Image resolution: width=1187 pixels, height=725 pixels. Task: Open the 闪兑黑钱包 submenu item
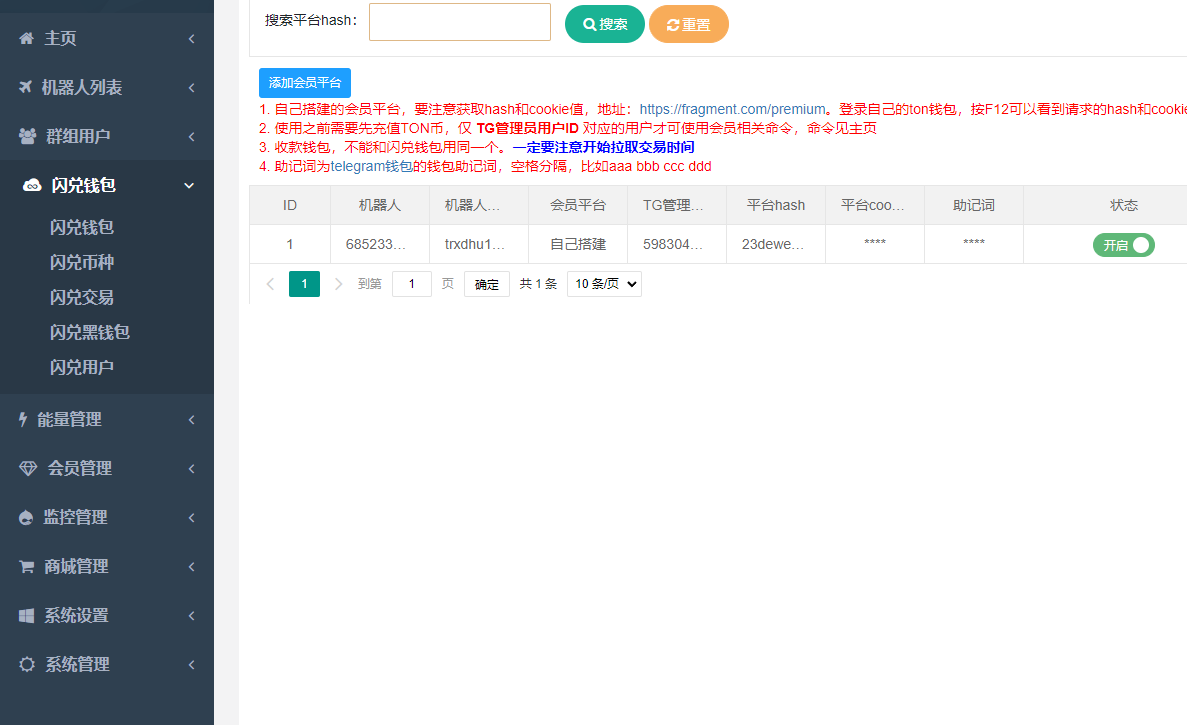pyautogui.click(x=89, y=332)
